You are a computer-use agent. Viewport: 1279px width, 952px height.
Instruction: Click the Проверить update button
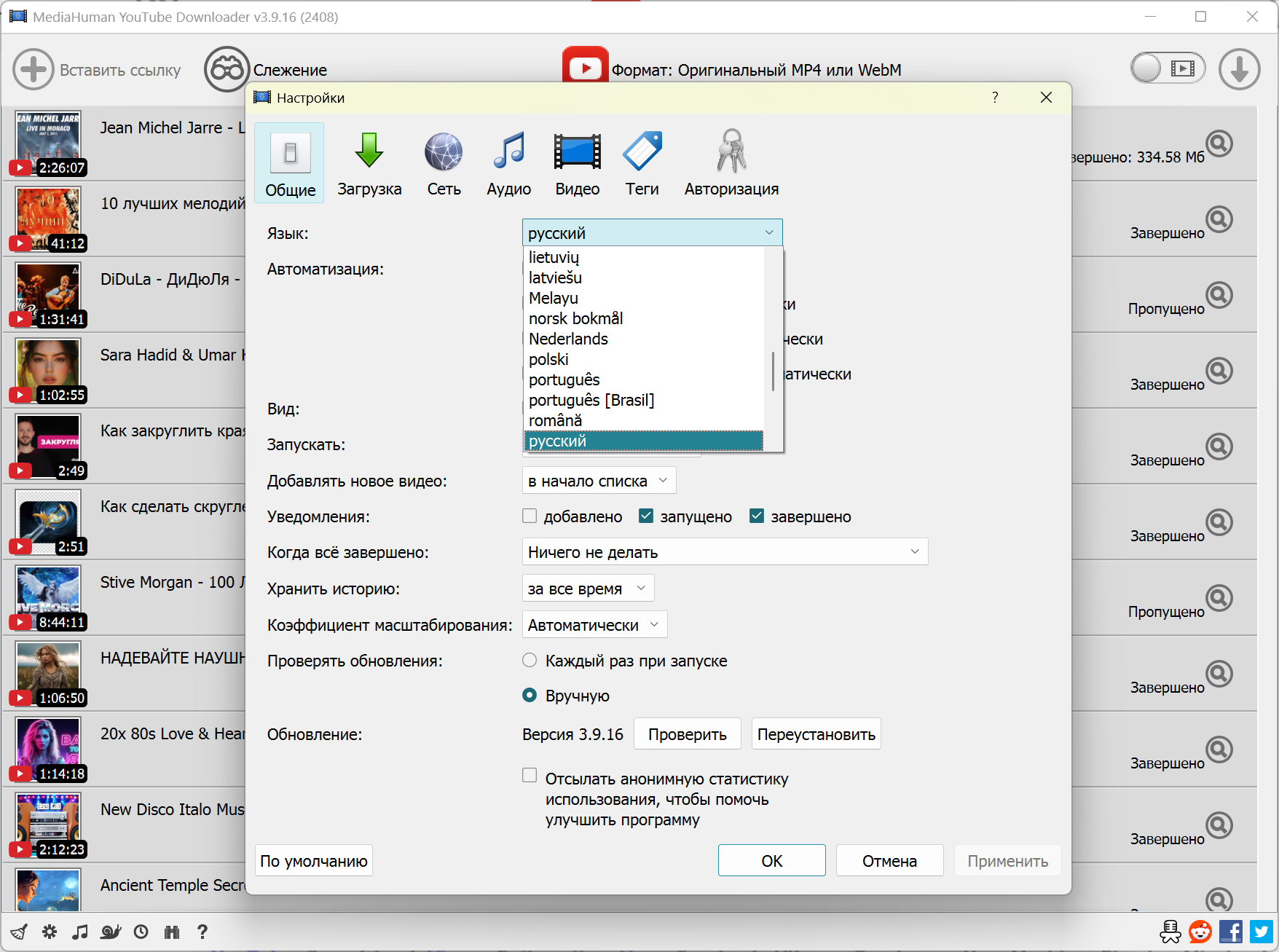[687, 734]
